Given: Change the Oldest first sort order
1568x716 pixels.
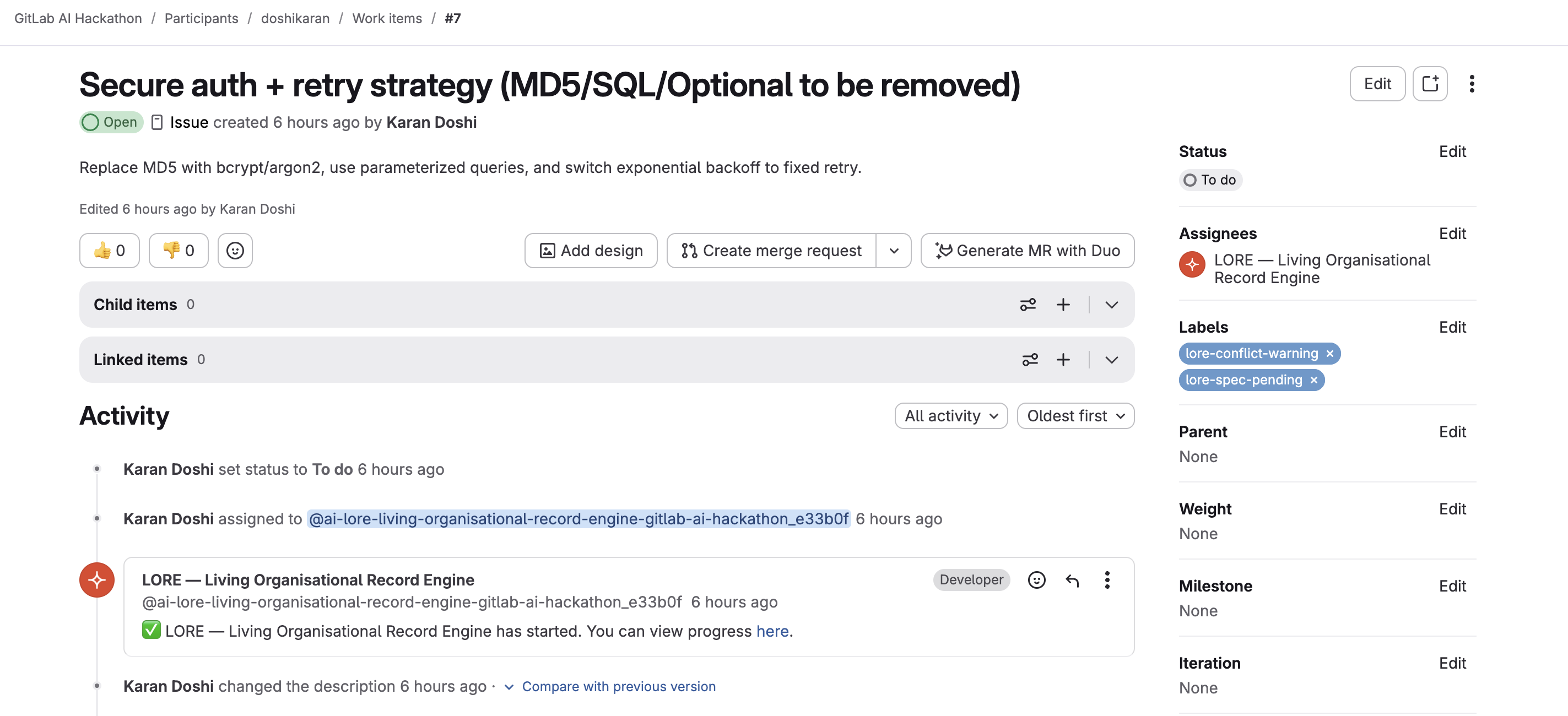Looking at the screenshot, I should click(1075, 416).
